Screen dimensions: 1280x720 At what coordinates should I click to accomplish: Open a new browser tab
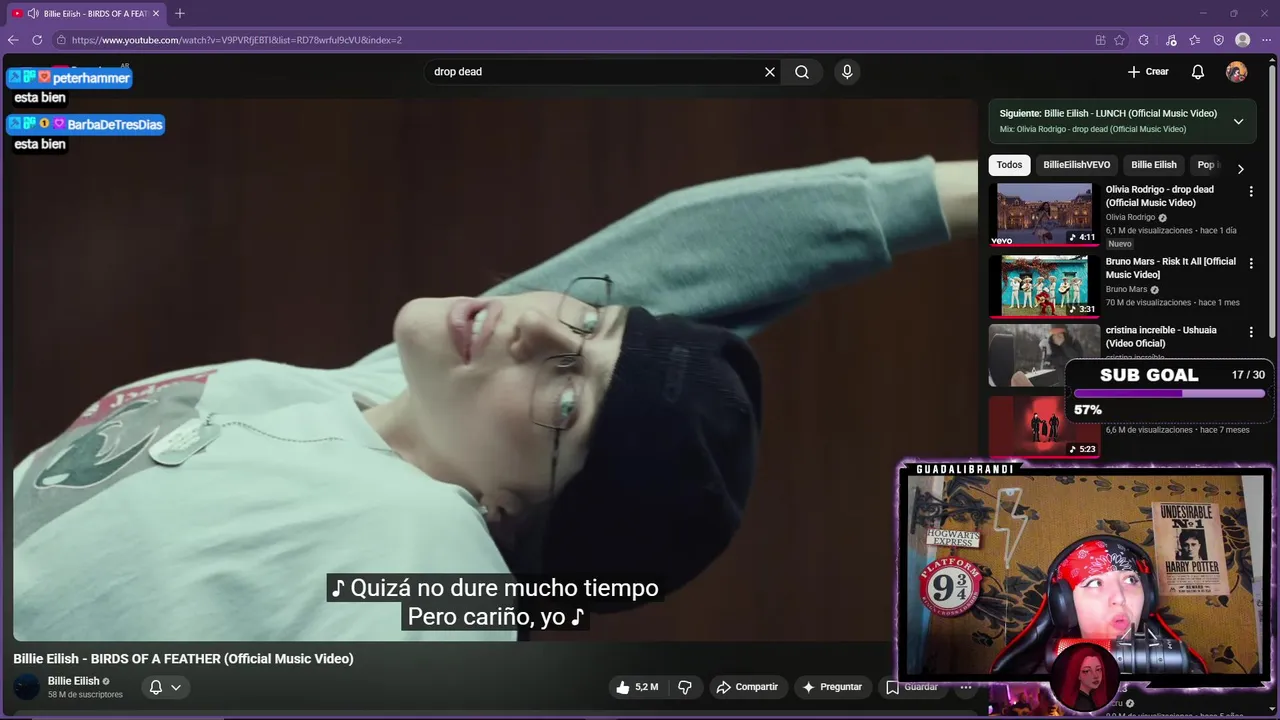click(x=180, y=13)
